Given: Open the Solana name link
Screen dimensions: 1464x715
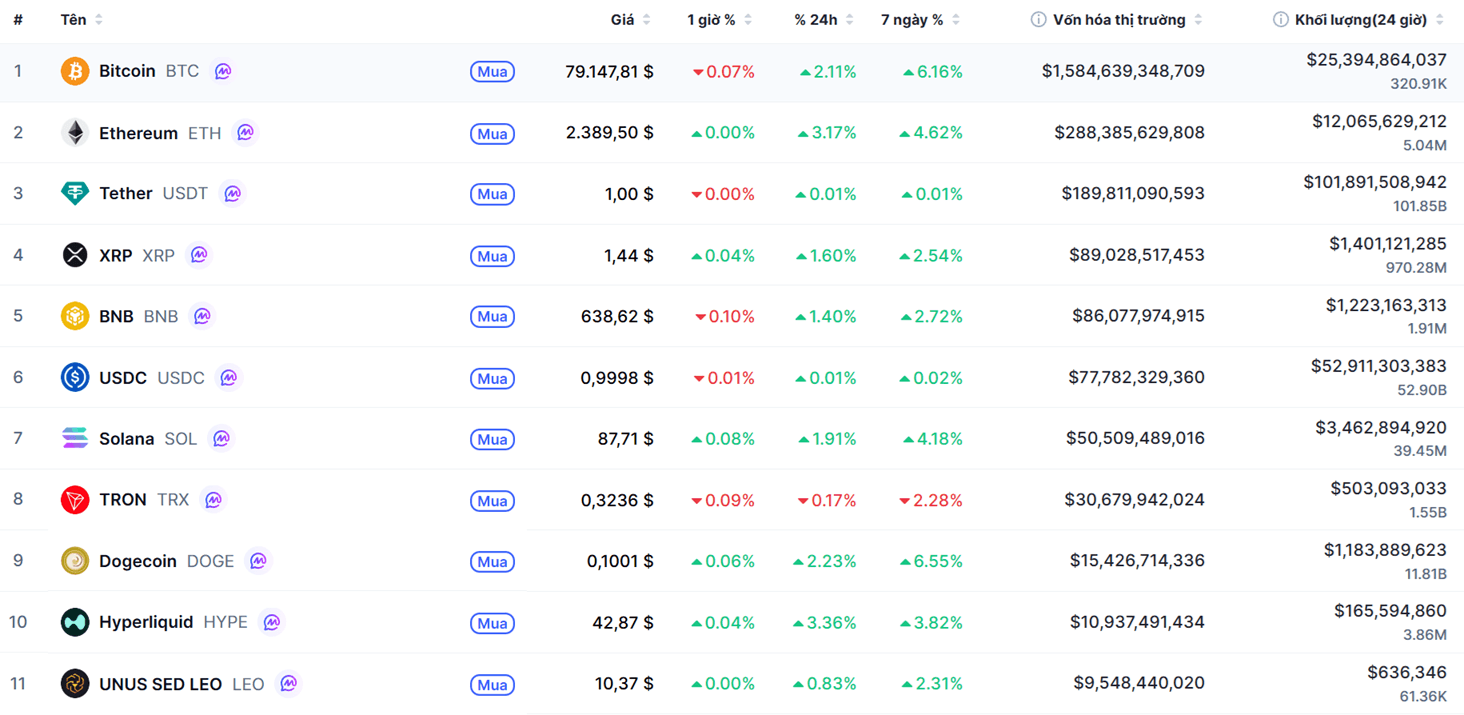Looking at the screenshot, I should [126, 438].
